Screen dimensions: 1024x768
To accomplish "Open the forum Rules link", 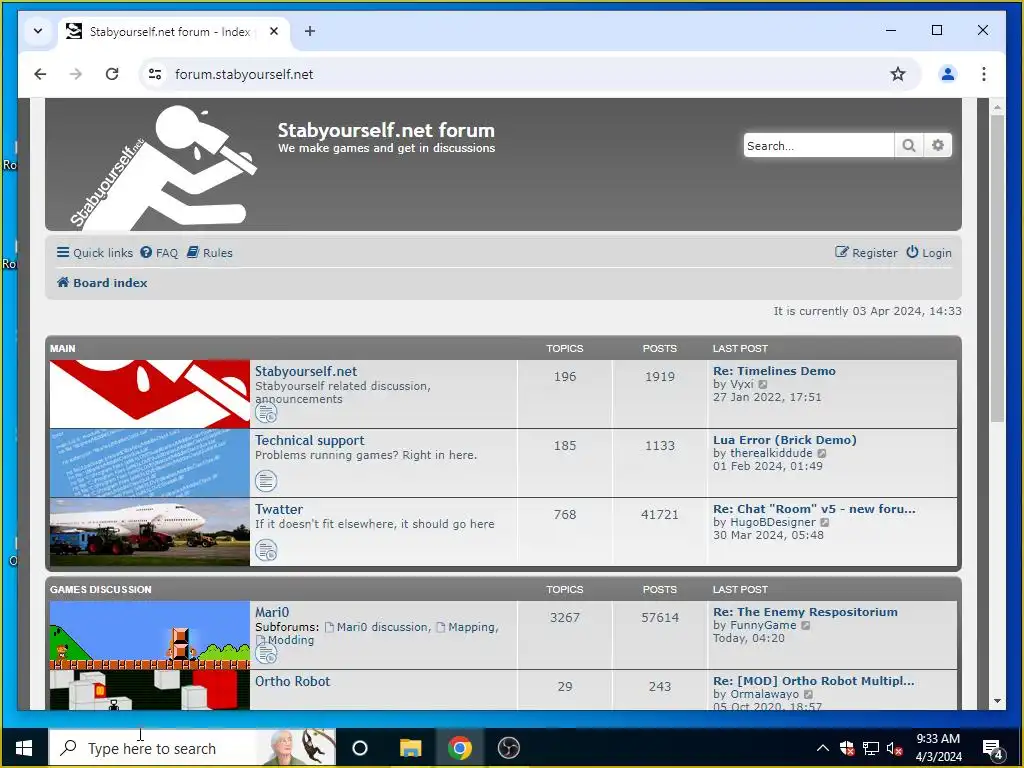I will [210, 253].
